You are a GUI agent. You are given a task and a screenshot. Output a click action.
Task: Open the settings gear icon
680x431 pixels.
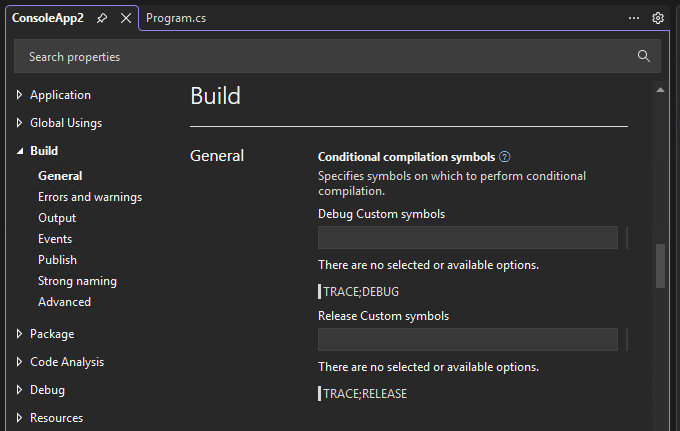point(658,18)
